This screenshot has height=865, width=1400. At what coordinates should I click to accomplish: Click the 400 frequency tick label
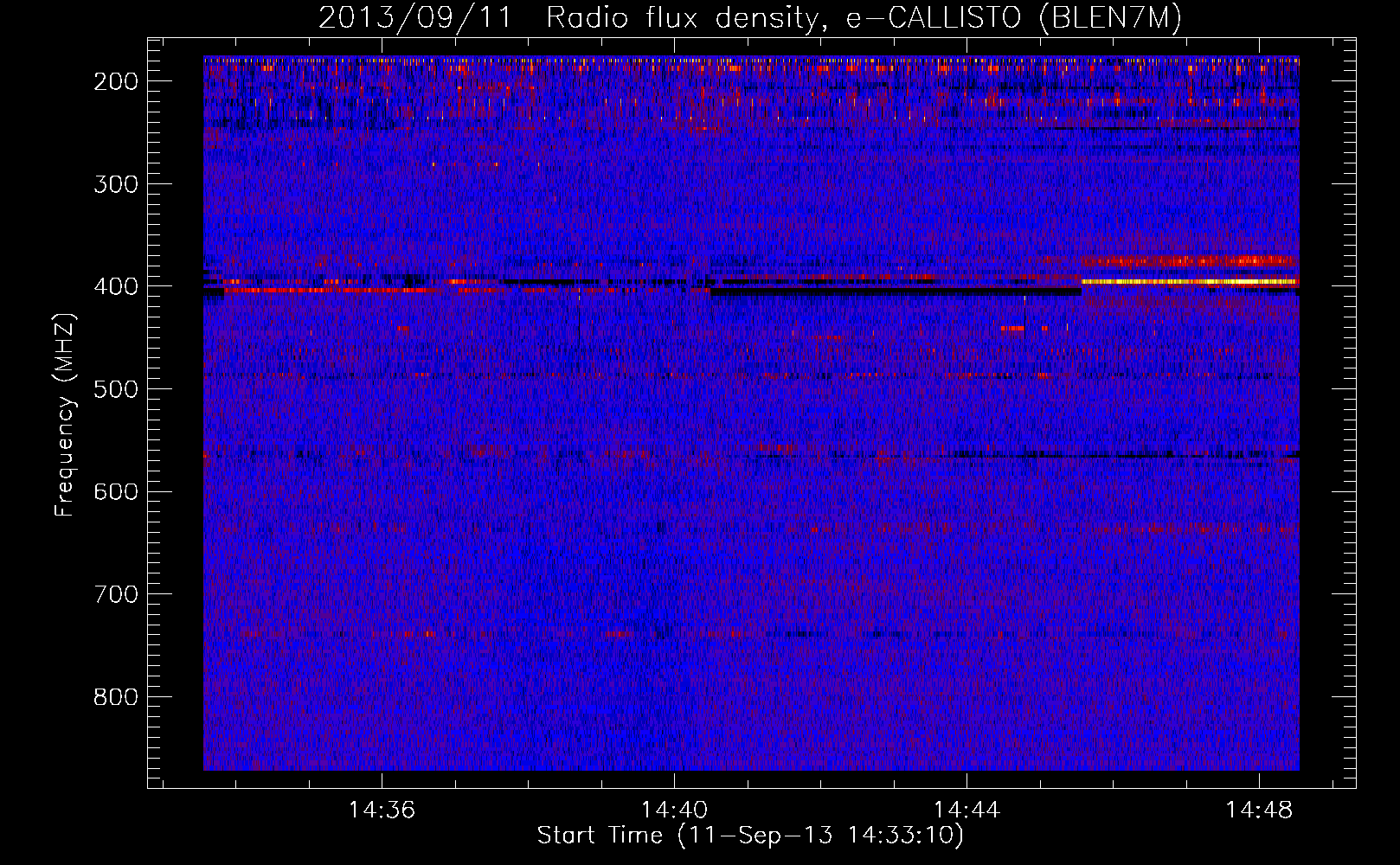pos(115,286)
